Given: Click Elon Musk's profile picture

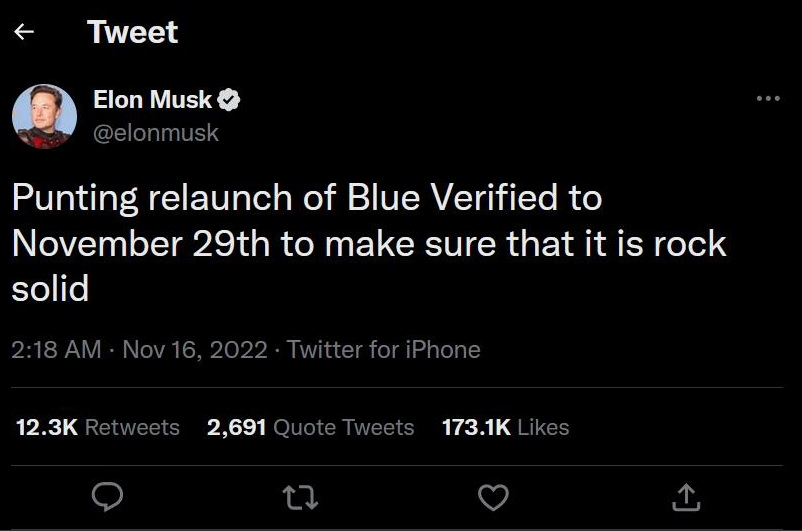Looking at the screenshot, I should click(45, 116).
